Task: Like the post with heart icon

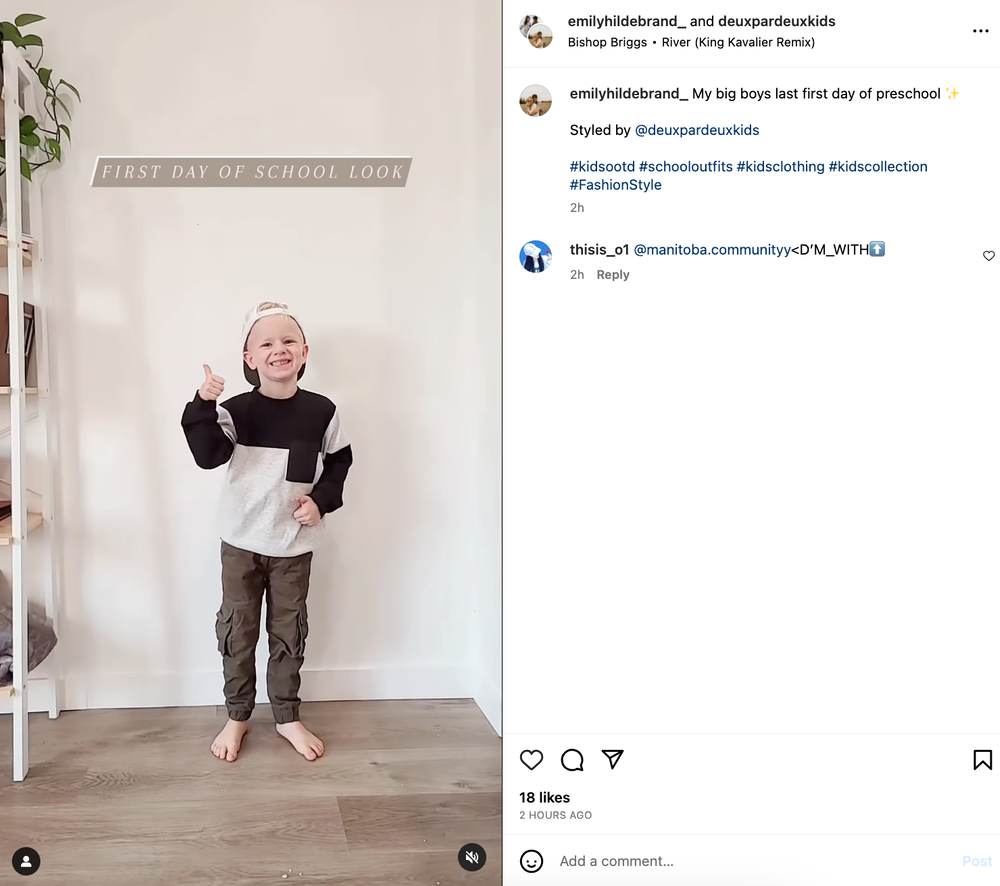Action: point(531,760)
